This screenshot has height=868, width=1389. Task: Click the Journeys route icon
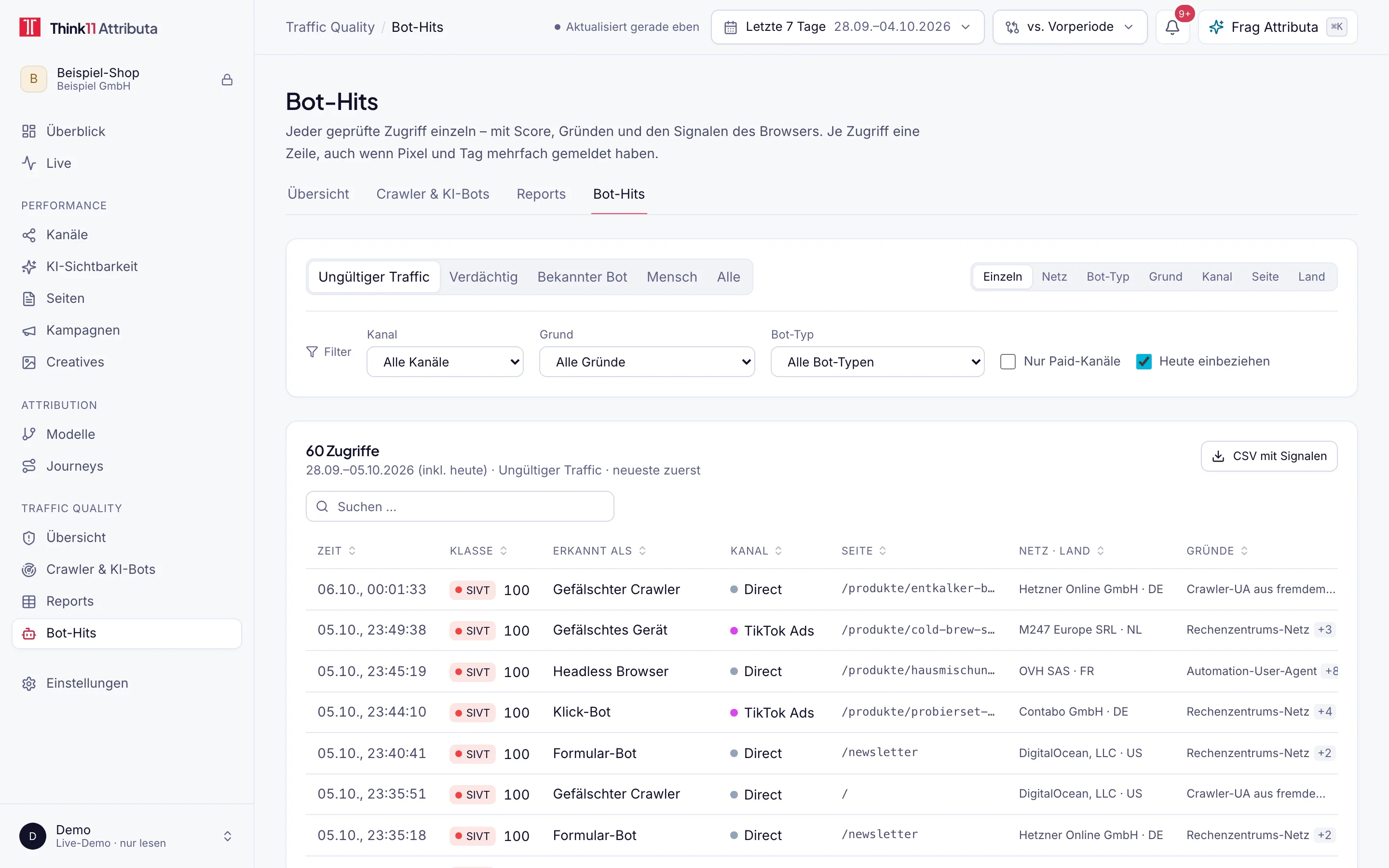click(x=29, y=466)
